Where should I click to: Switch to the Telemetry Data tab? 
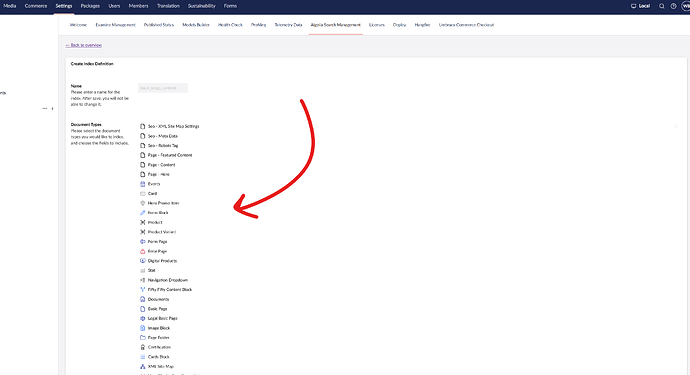[288, 25]
